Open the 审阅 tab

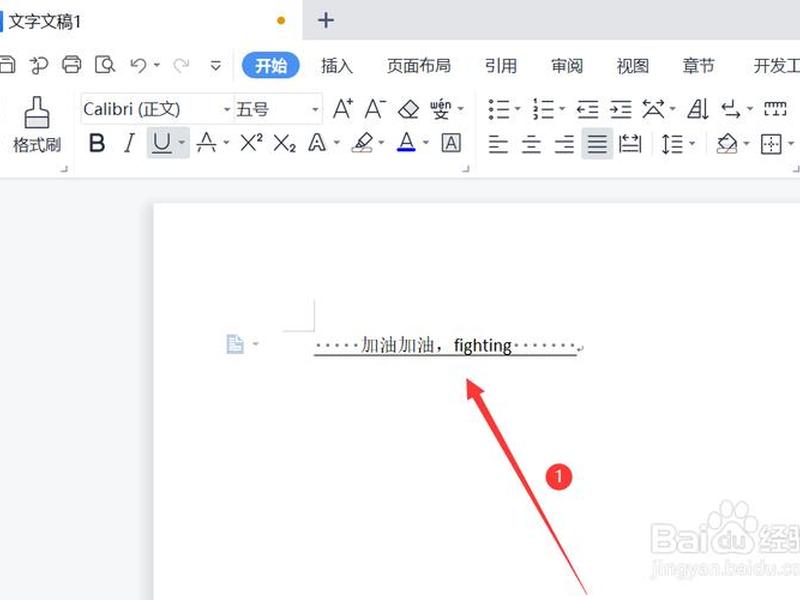click(x=567, y=65)
